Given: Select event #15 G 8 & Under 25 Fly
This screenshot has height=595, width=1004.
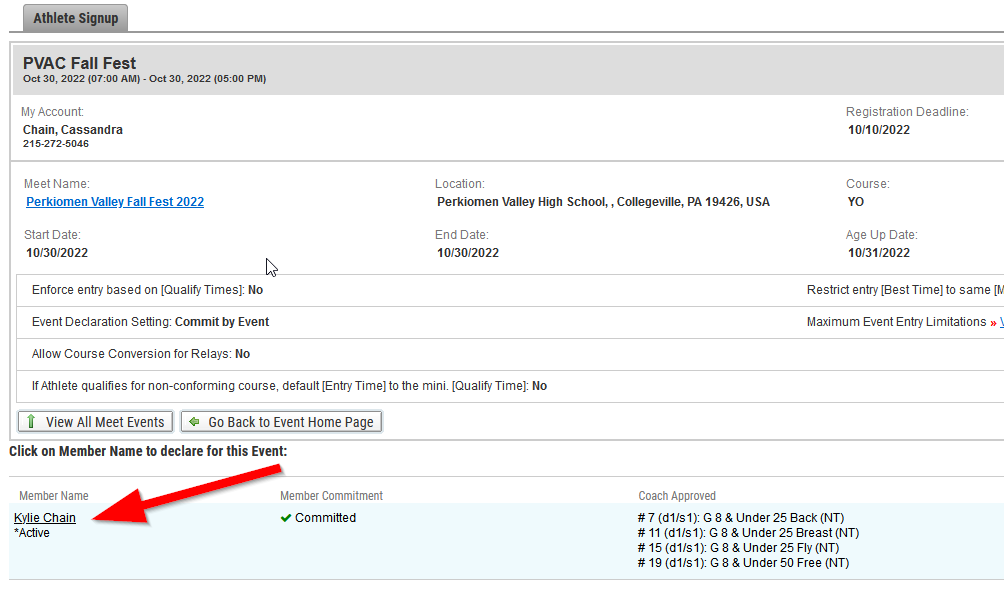Looking at the screenshot, I should 738,548.
